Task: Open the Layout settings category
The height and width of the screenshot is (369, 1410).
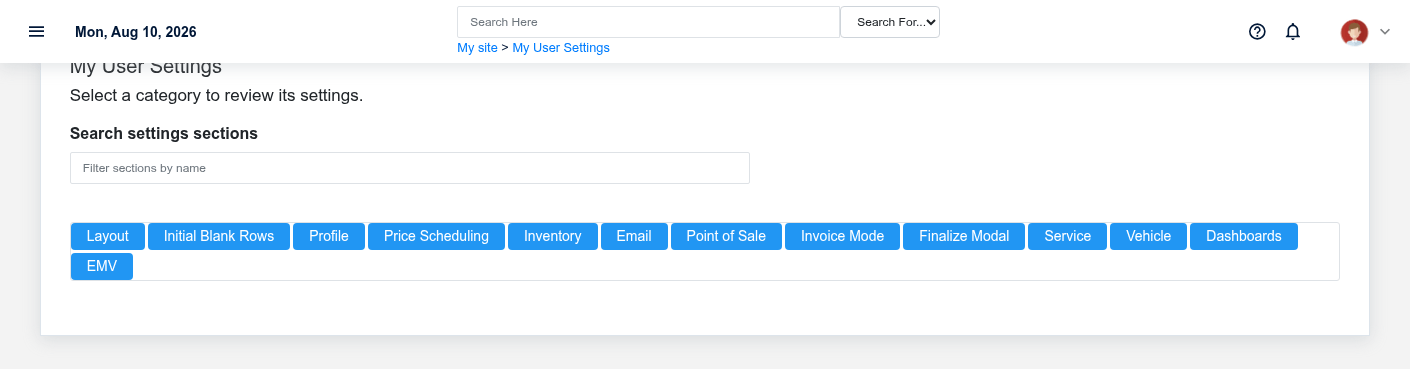Action: (108, 236)
